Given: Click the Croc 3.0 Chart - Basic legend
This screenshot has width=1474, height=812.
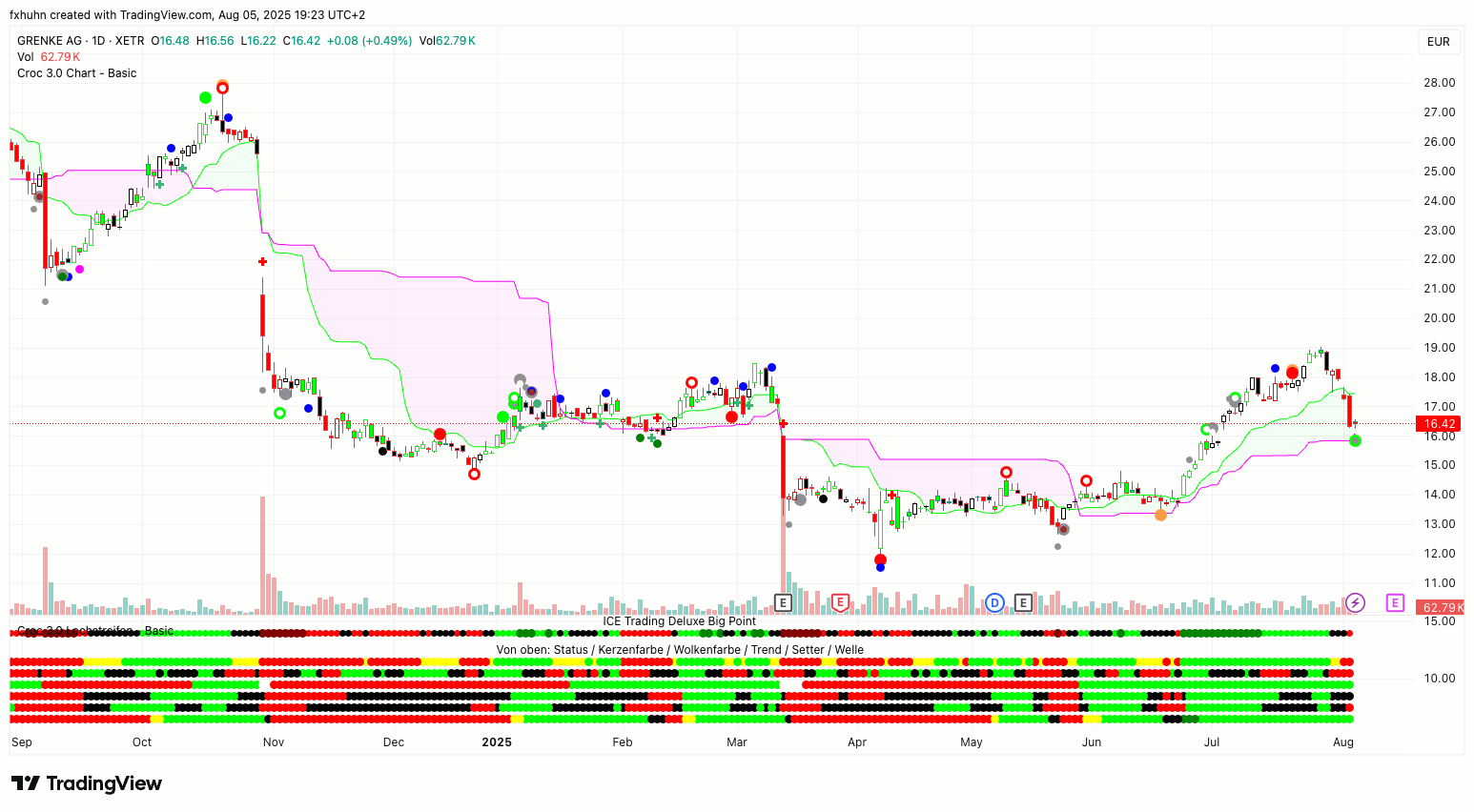Looking at the screenshot, I should coord(76,73).
